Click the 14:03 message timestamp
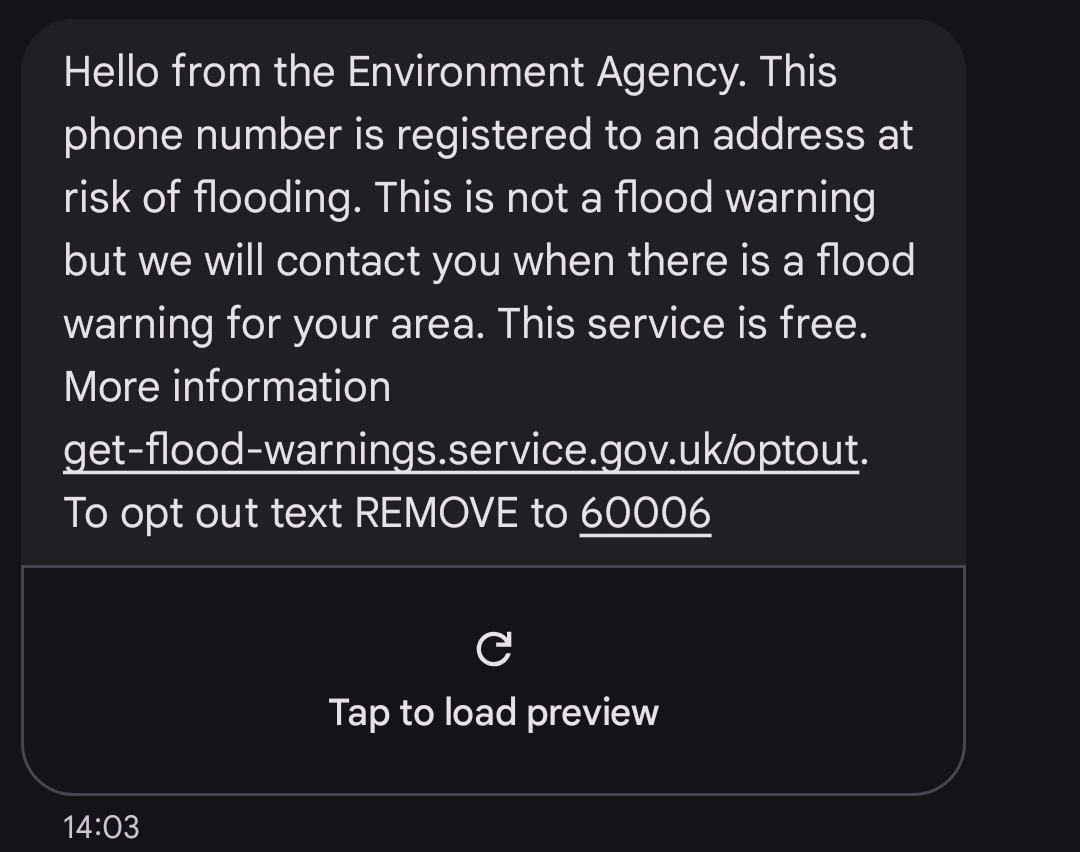1080x852 pixels. click(x=101, y=827)
